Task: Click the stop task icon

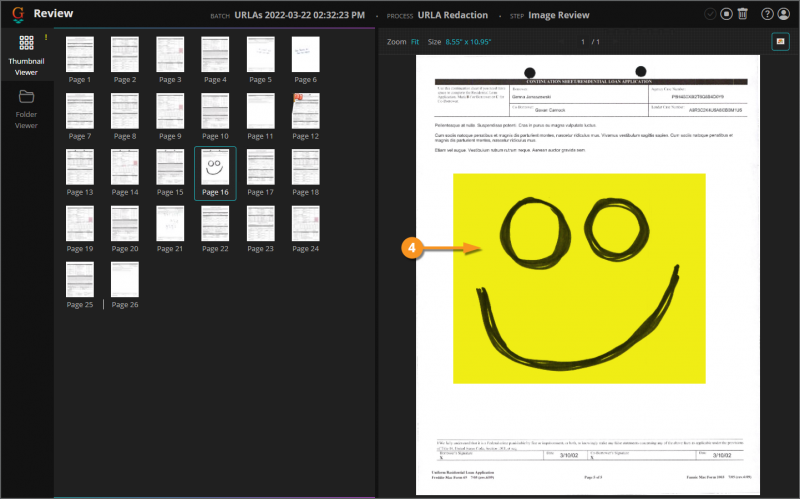Action: (x=726, y=14)
